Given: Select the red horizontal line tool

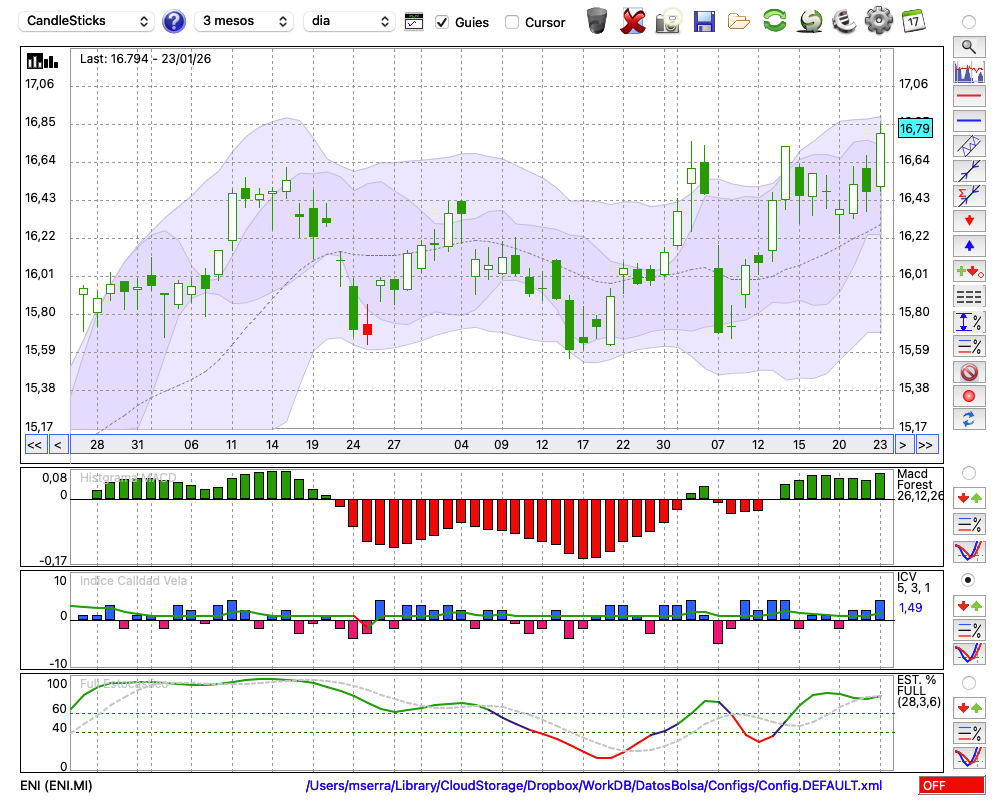Looking at the screenshot, I should [968, 97].
